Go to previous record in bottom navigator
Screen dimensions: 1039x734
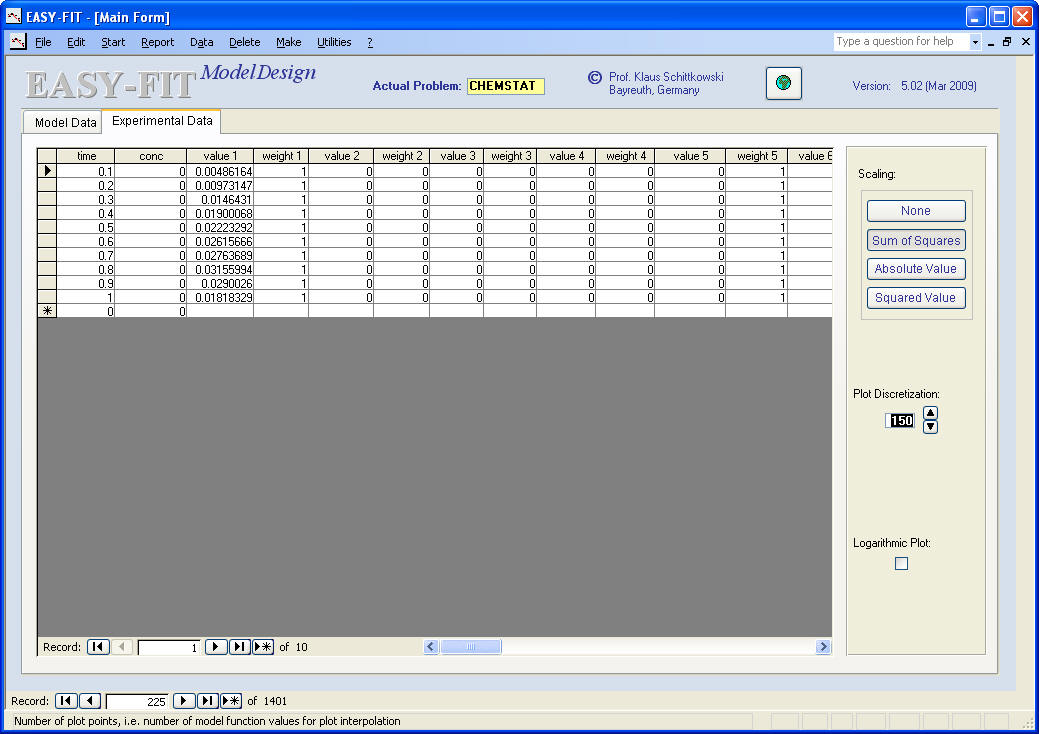point(90,701)
